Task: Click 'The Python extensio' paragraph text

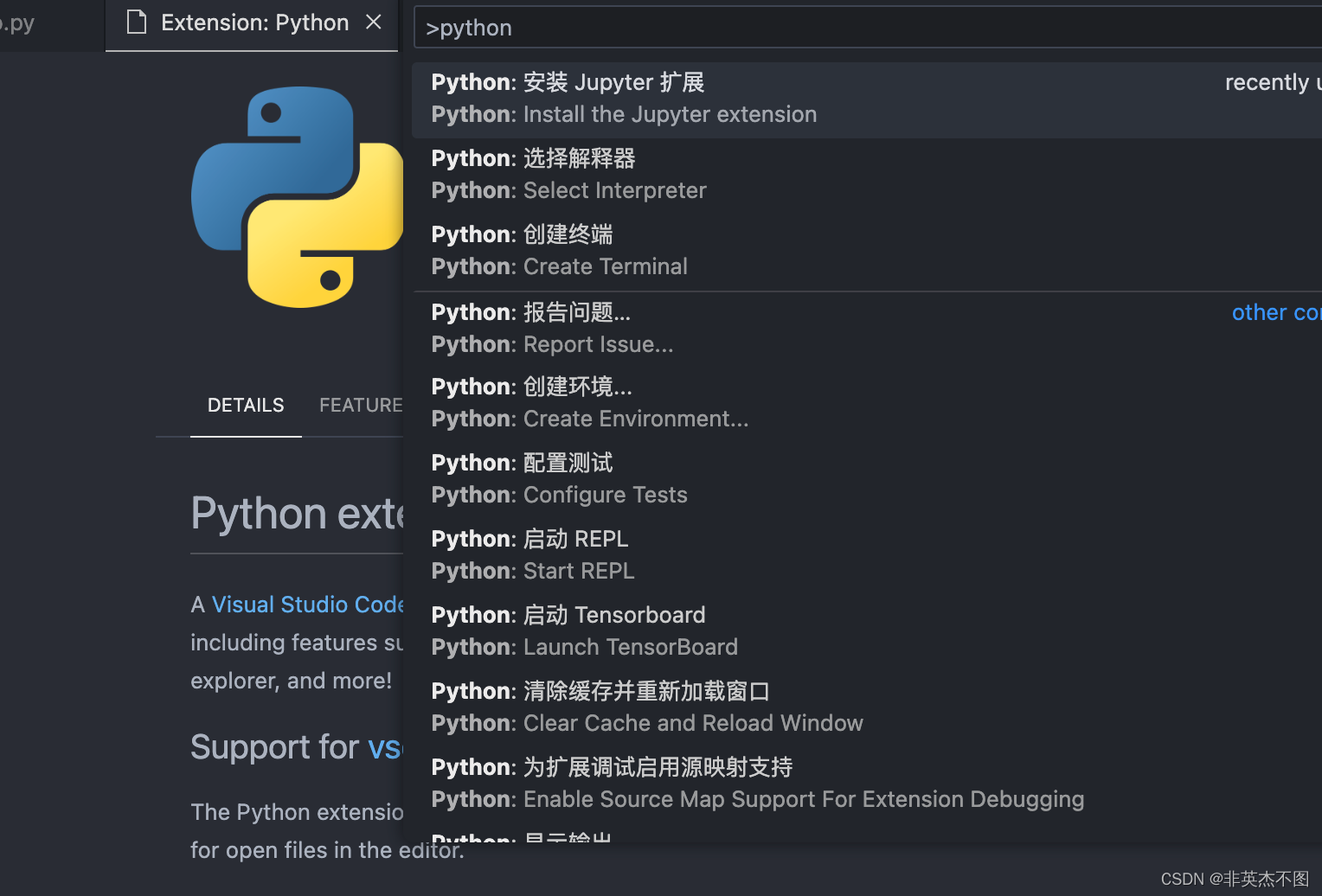Action: (297, 812)
